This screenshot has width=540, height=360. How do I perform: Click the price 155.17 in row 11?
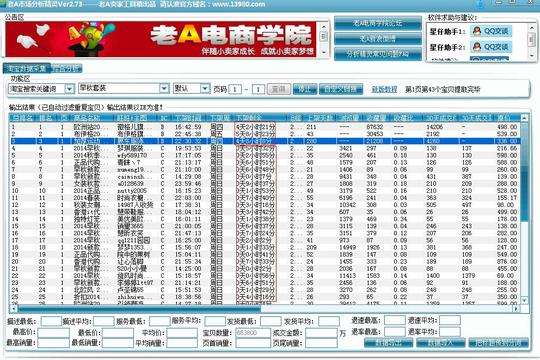pyautogui.click(x=507, y=198)
